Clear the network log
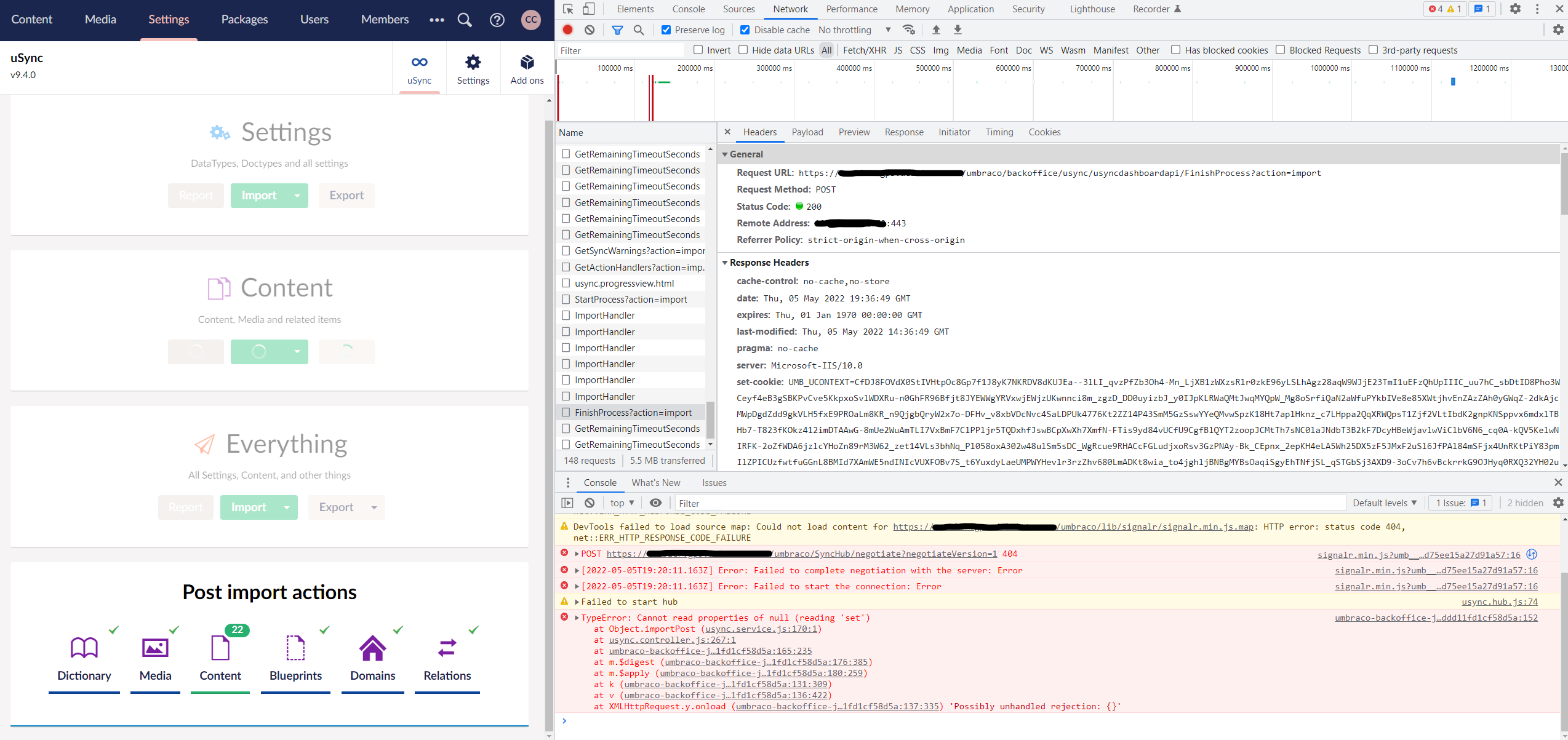1568x740 pixels. [x=590, y=30]
